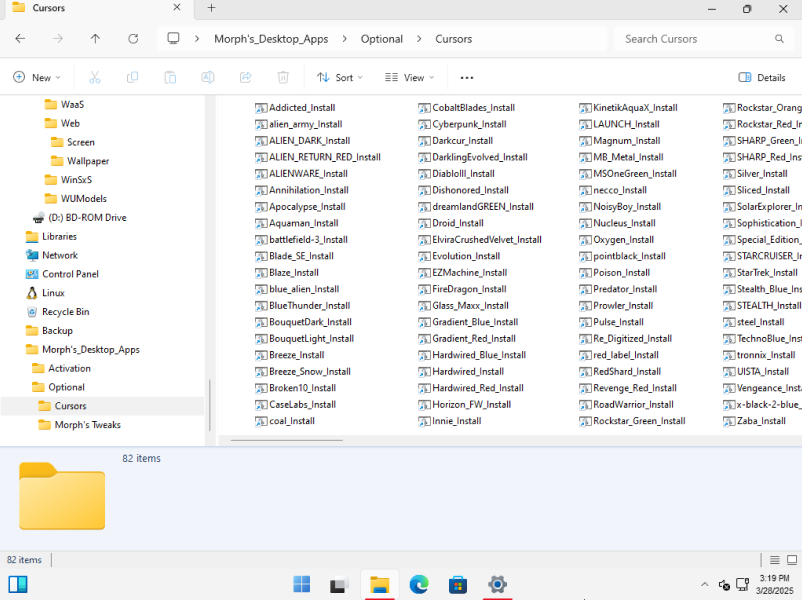Switch to details list view icon
This screenshot has height=600, width=802.
774,560
